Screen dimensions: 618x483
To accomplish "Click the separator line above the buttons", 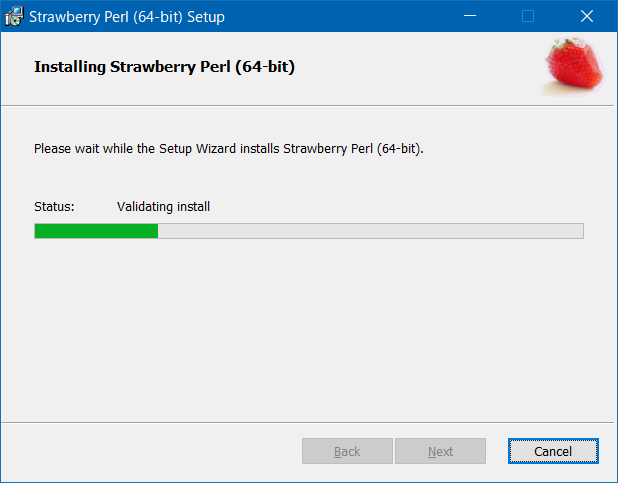I will pyautogui.click(x=307, y=422).
